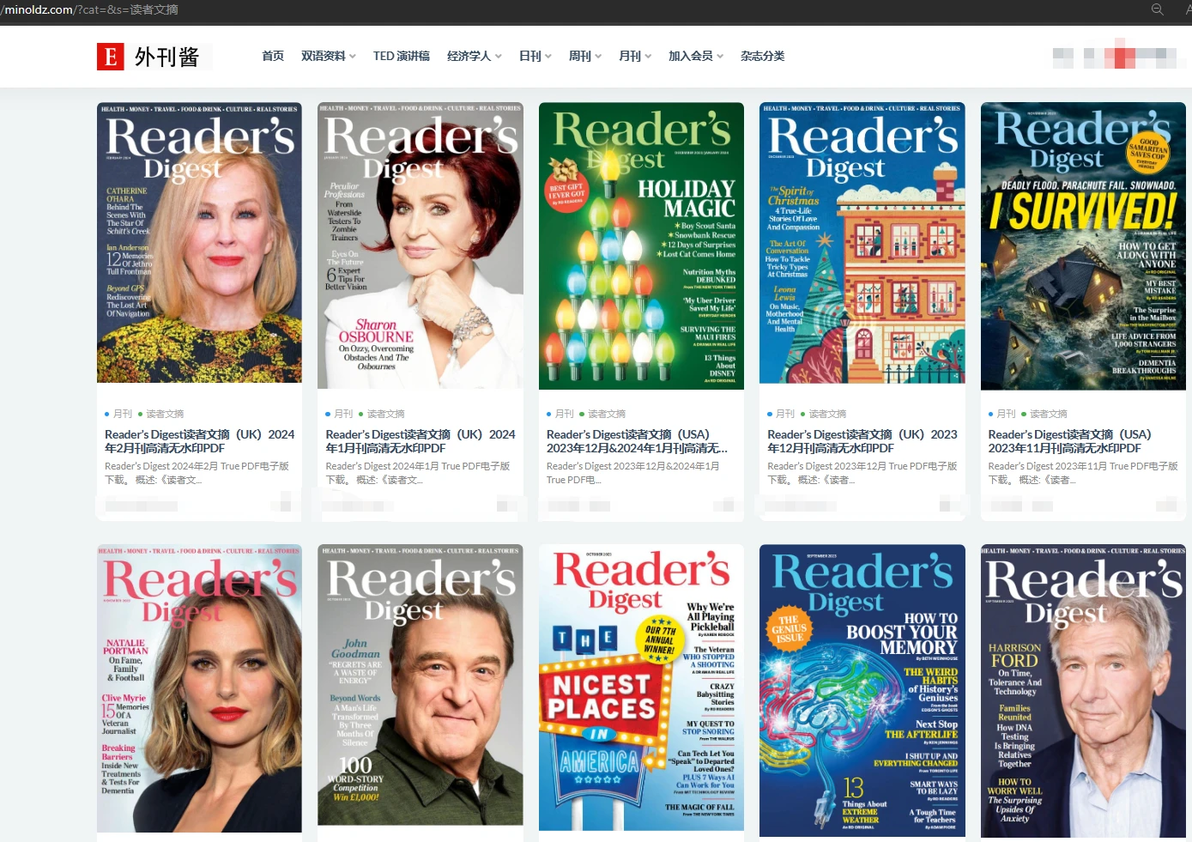Select the 2024年1月 True PDF description text
1192x842 pixels.
(x=418, y=473)
